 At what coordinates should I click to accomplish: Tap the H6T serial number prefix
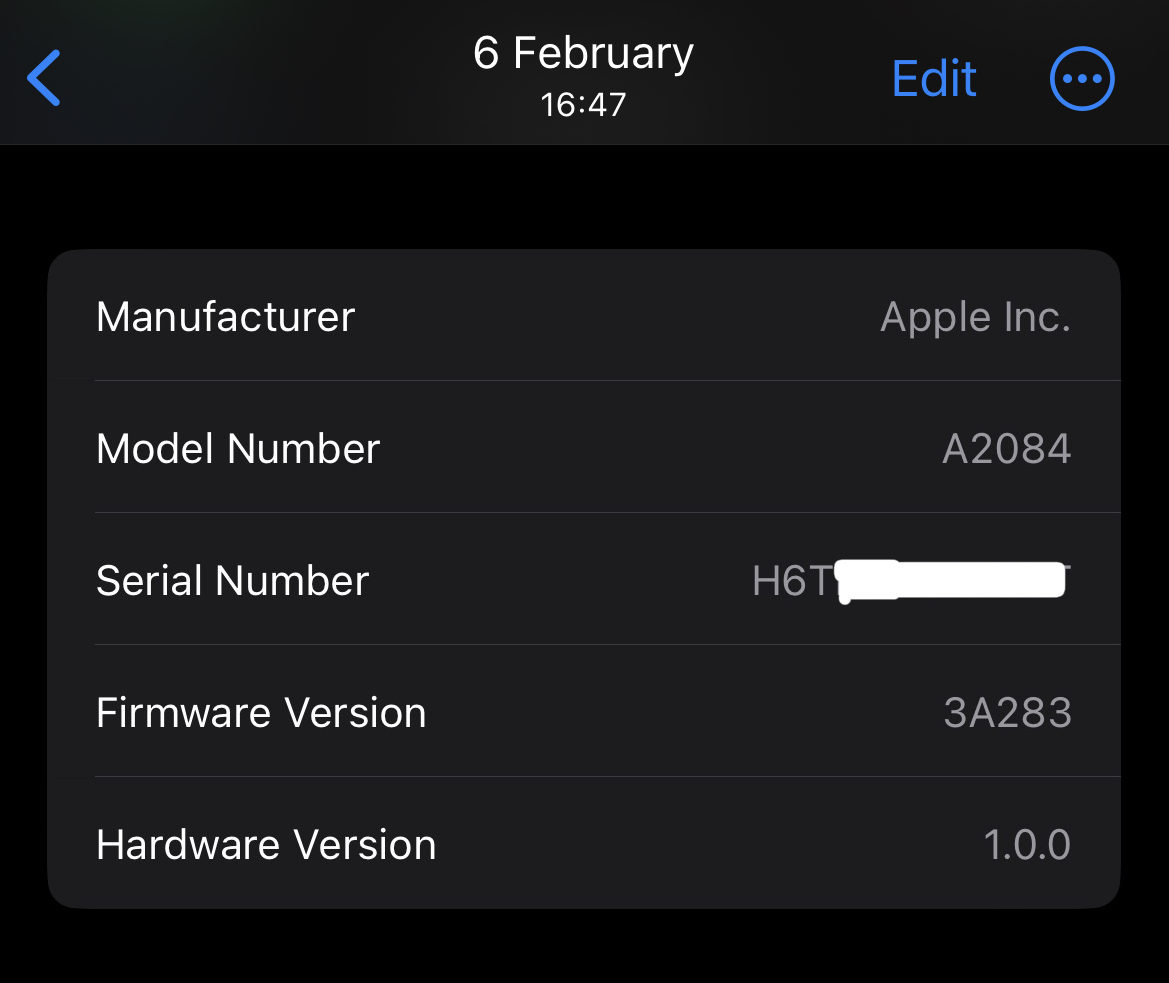point(790,581)
